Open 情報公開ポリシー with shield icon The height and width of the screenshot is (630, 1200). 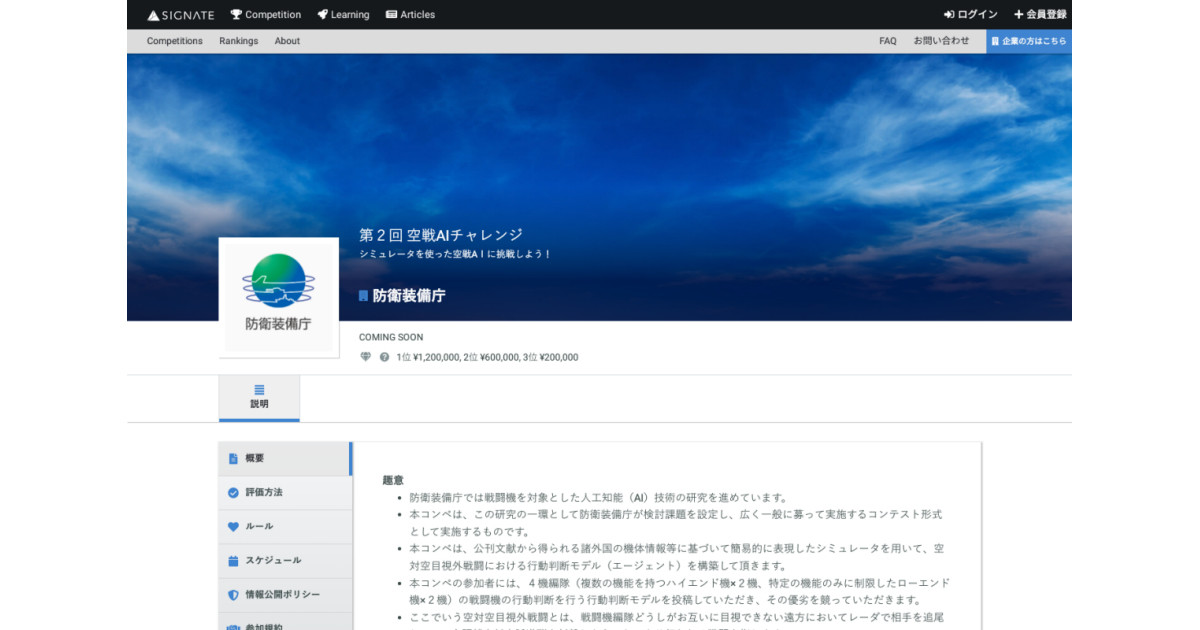click(x=286, y=595)
